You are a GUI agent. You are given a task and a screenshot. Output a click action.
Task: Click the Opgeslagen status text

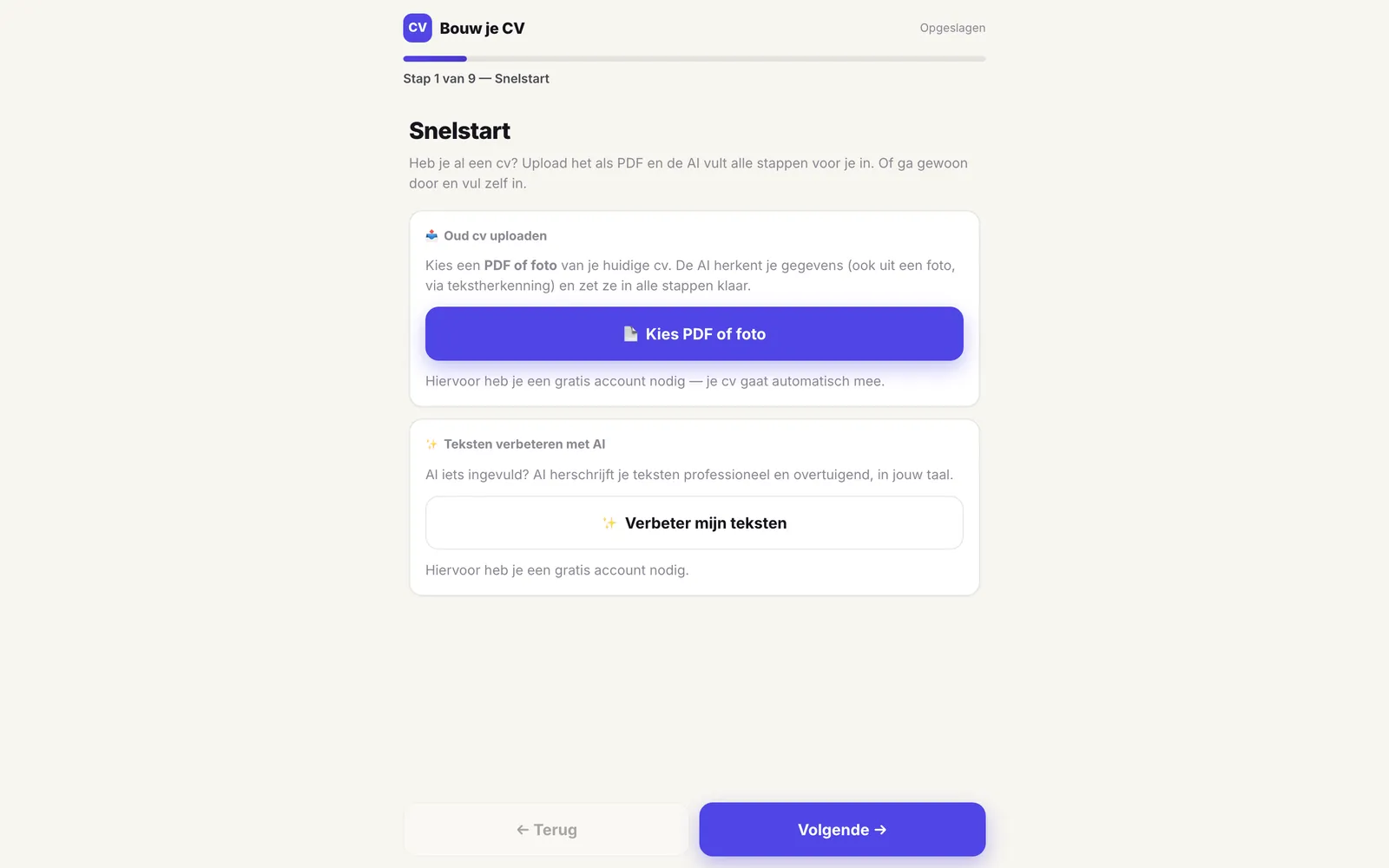[x=952, y=28]
